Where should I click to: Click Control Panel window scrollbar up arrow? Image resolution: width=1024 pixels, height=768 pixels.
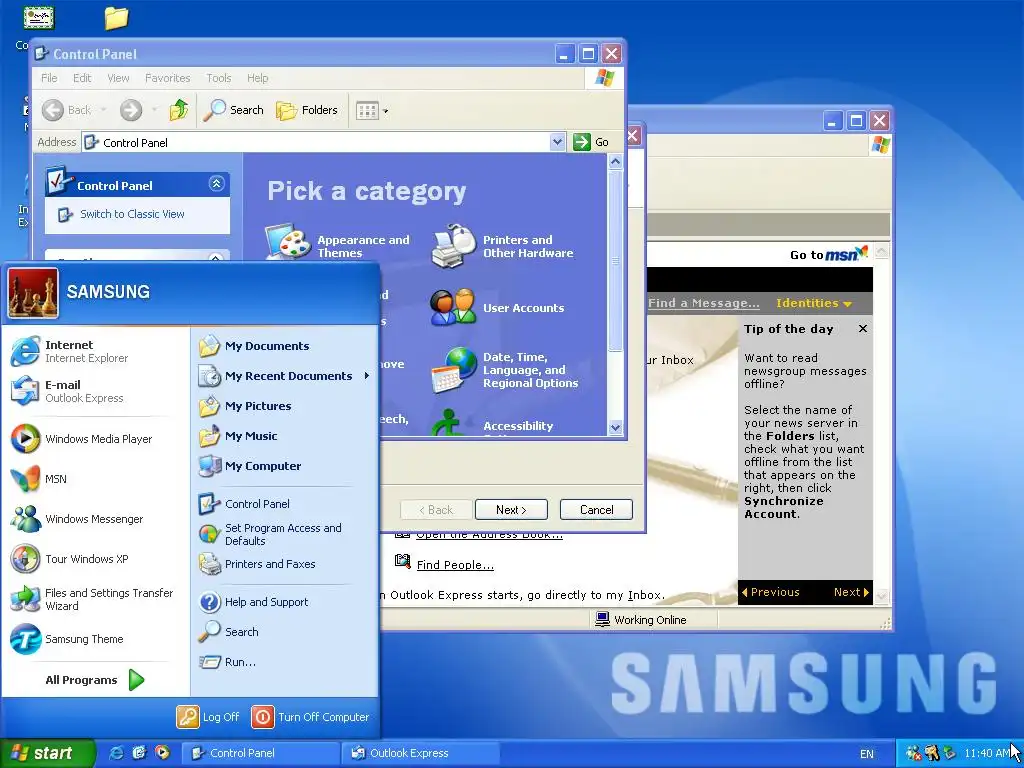tap(615, 161)
